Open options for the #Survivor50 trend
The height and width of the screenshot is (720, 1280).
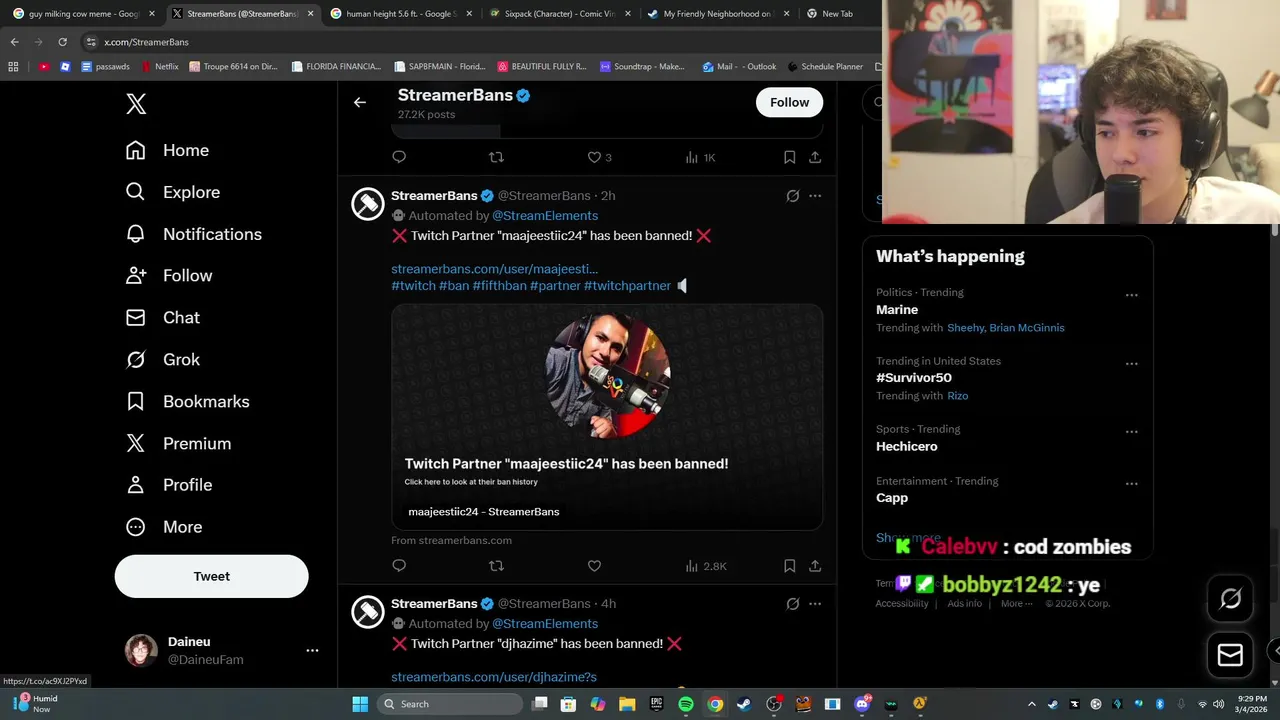tap(1131, 364)
